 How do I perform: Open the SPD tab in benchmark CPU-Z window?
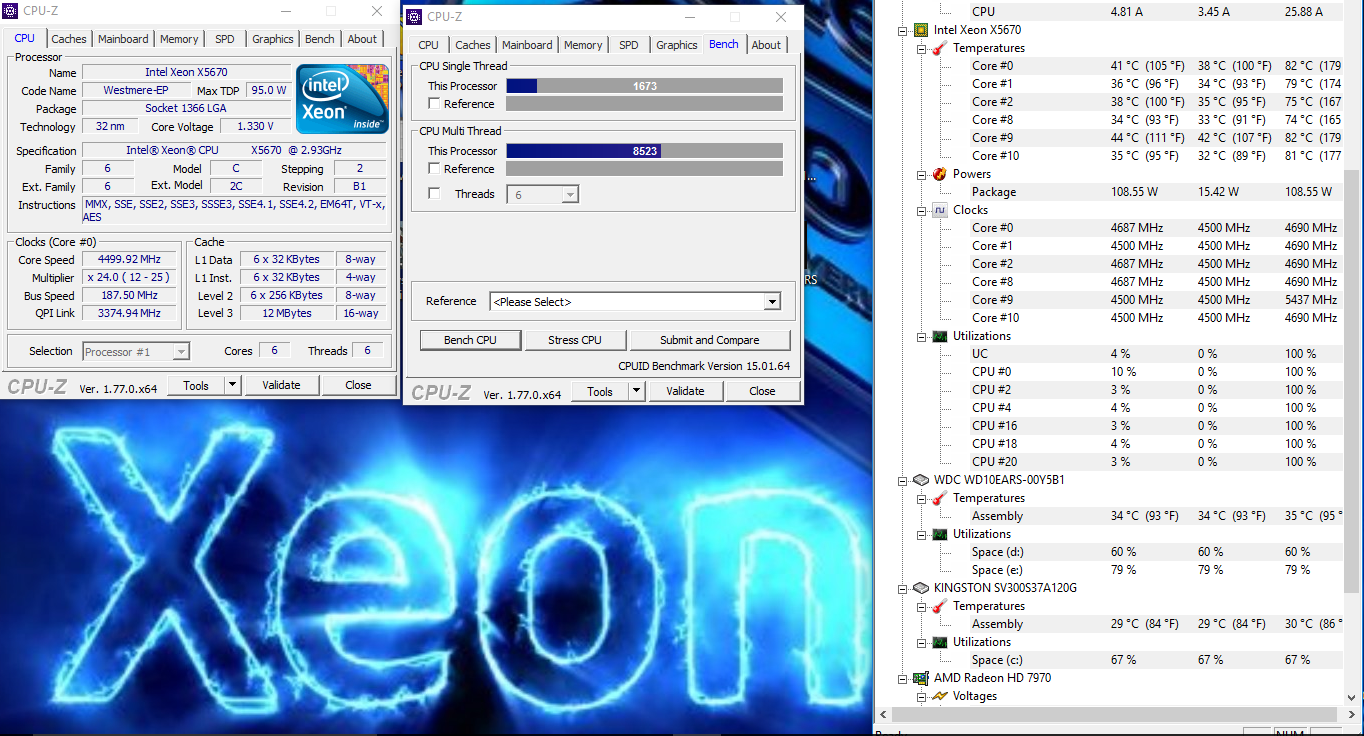click(x=628, y=45)
